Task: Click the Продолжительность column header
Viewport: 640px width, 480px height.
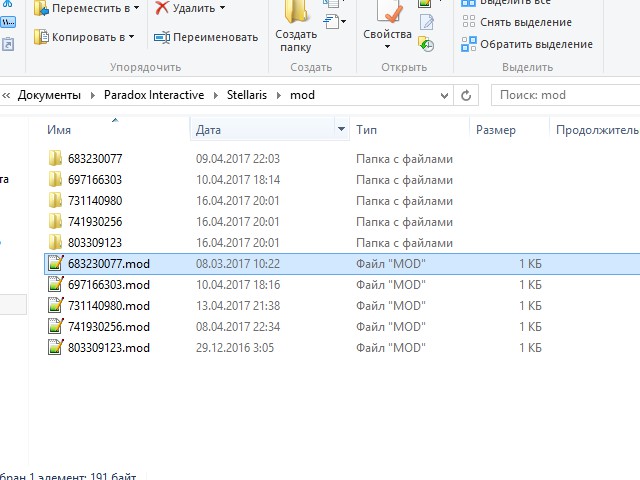Action: click(597, 130)
